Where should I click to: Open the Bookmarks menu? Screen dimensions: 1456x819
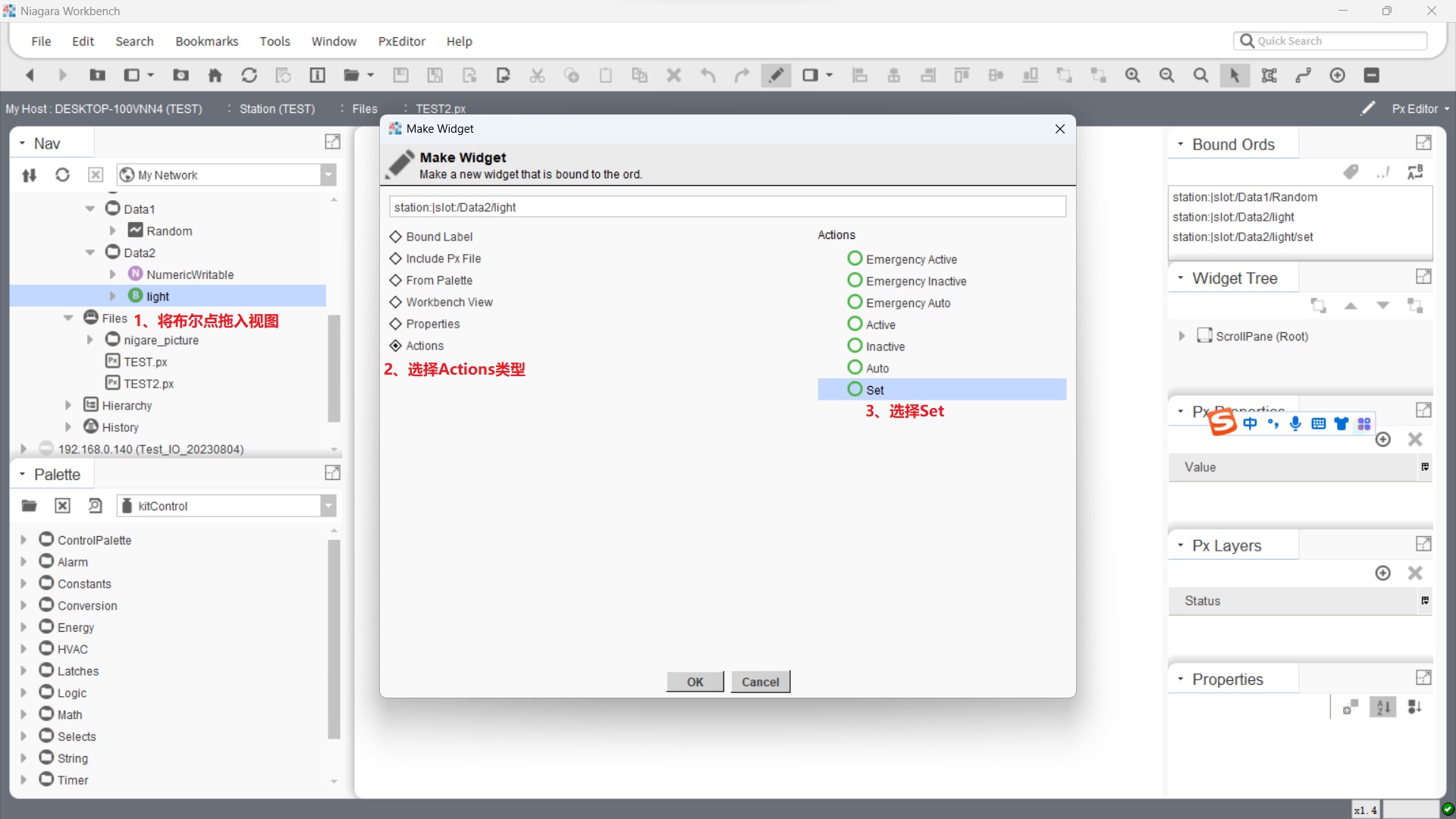(x=206, y=41)
